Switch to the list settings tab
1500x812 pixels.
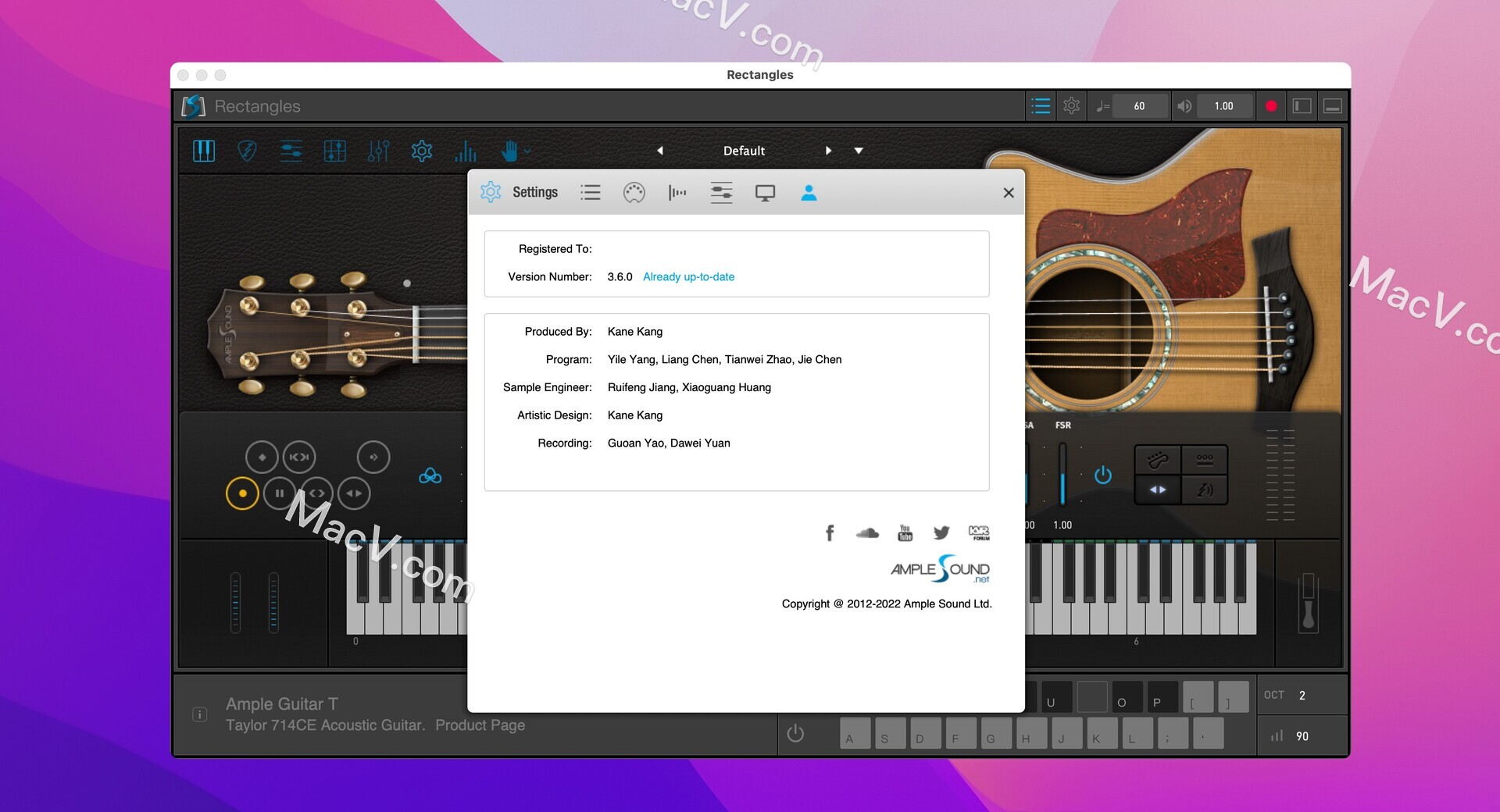[x=591, y=193]
